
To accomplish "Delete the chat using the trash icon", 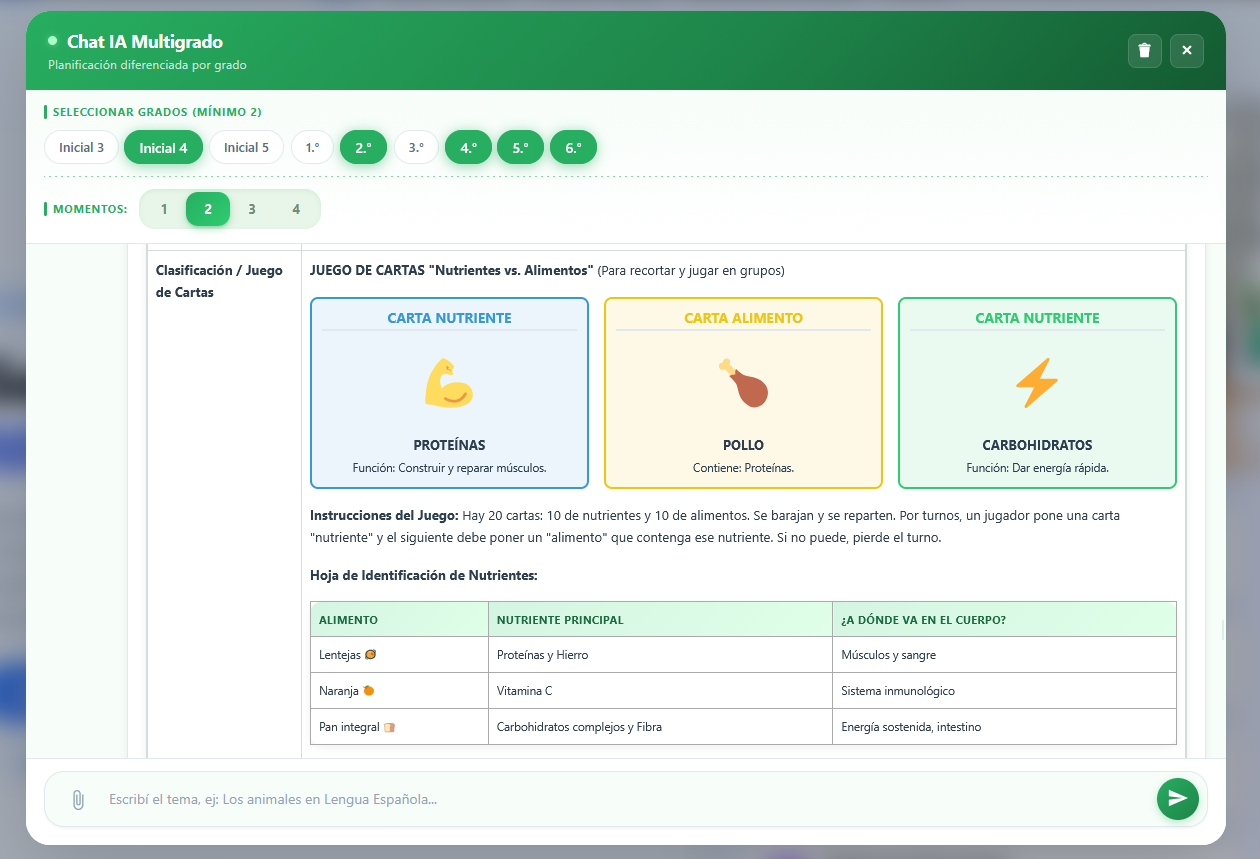I will point(1144,50).
